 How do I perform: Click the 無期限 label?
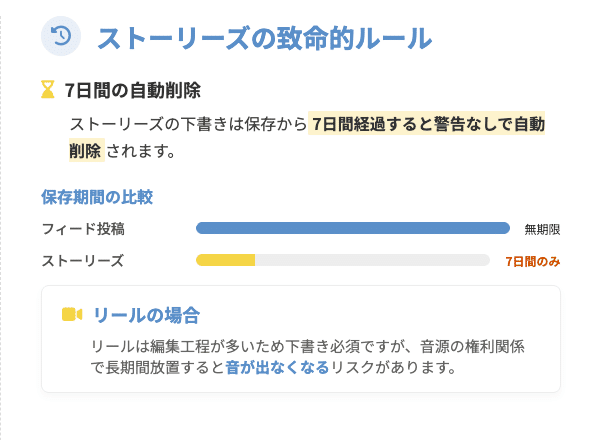(x=542, y=229)
